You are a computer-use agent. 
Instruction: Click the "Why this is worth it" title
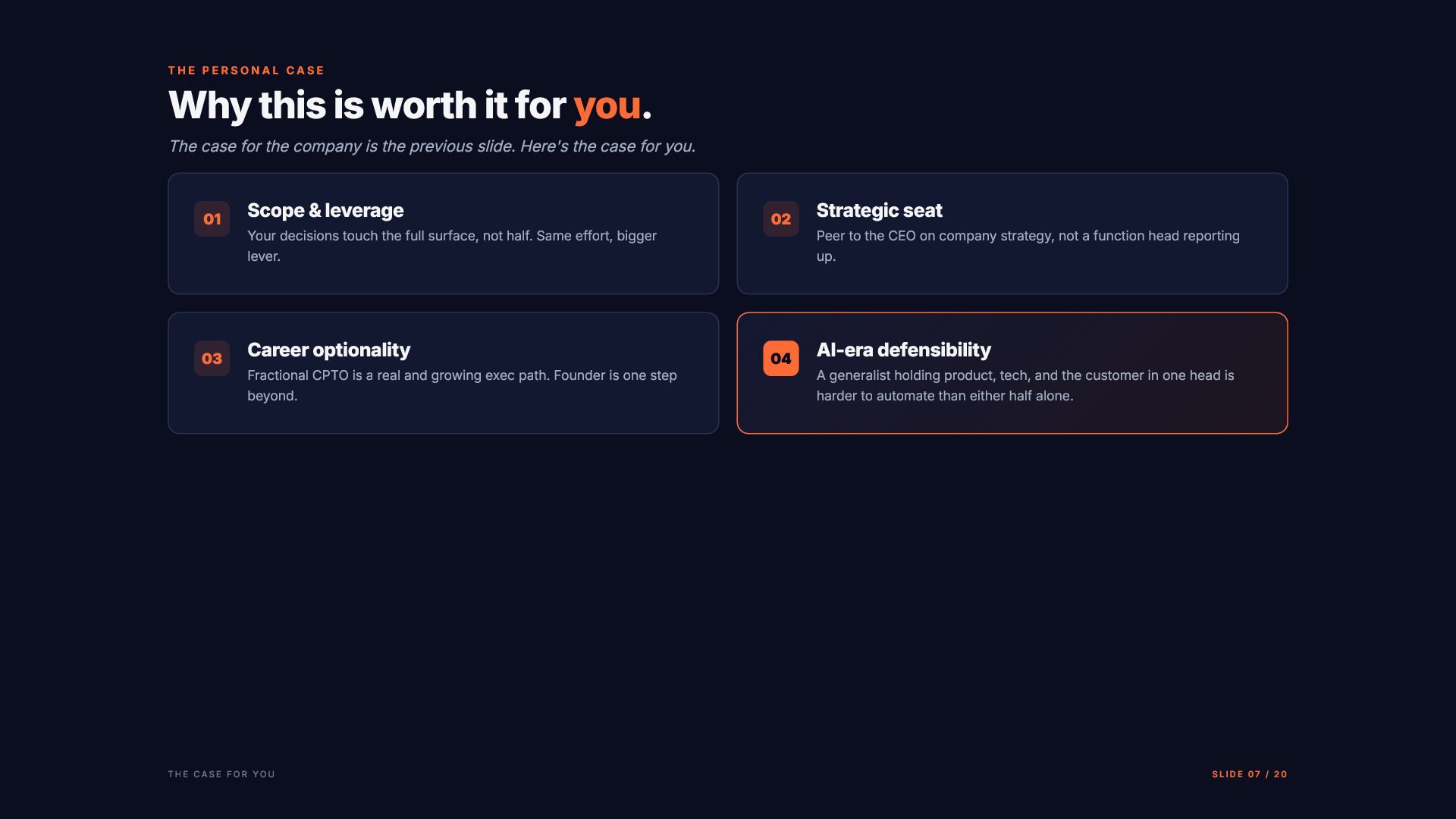(x=409, y=105)
